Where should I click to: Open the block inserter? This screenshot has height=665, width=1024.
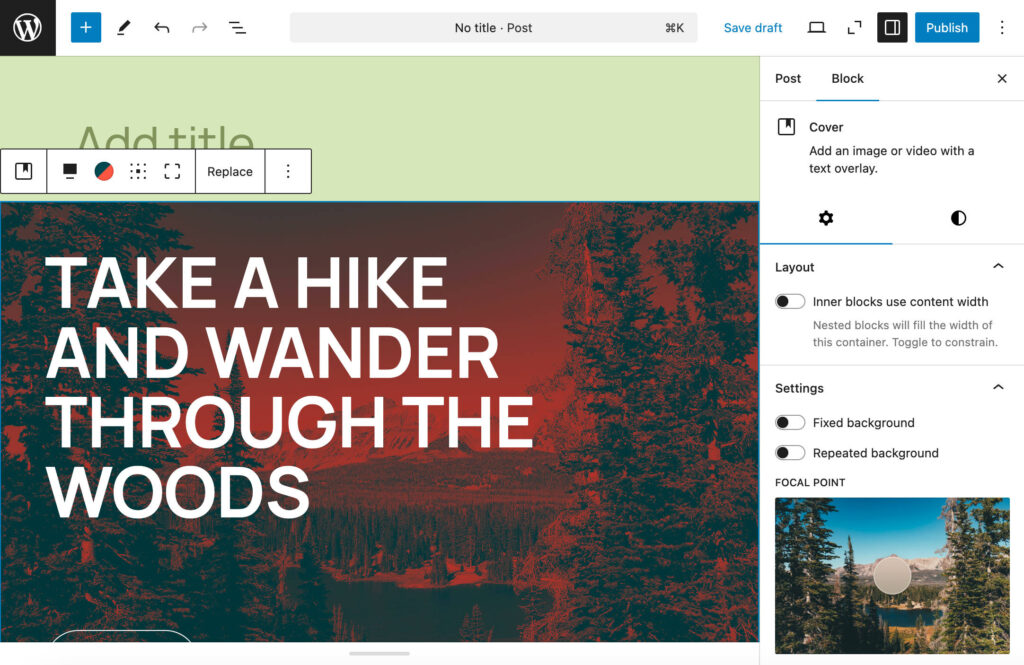(x=85, y=27)
